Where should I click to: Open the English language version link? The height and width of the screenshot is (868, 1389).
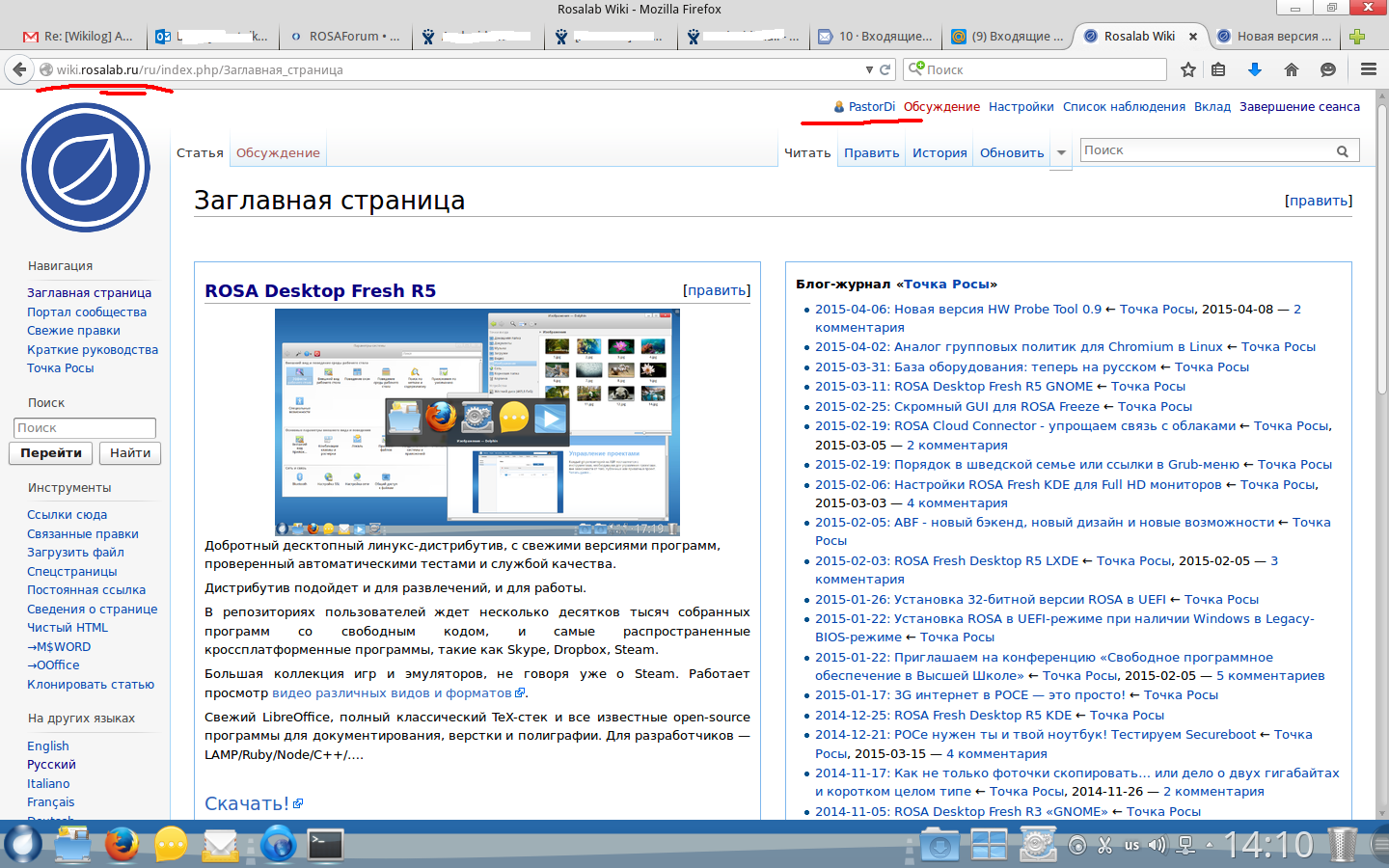tap(48, 746)
